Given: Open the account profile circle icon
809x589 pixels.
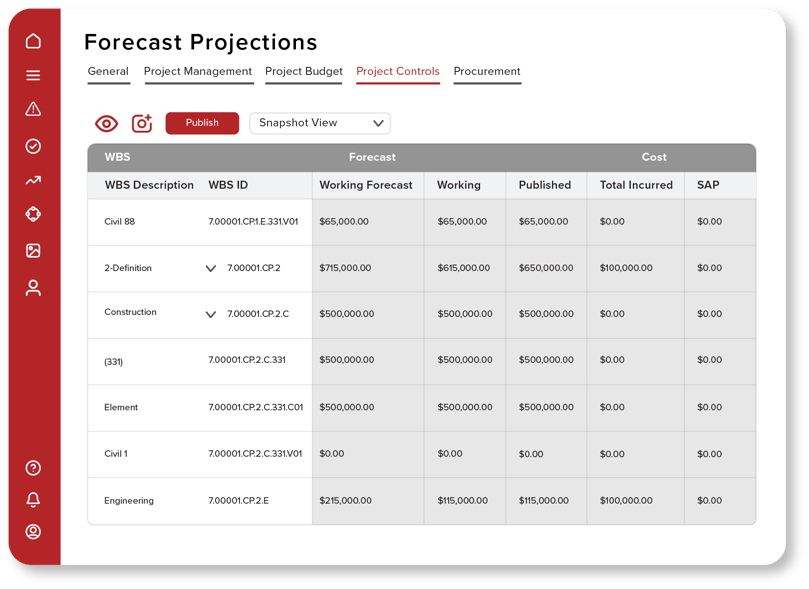Looking at the screenshot, I should click(x=33, y=532).
